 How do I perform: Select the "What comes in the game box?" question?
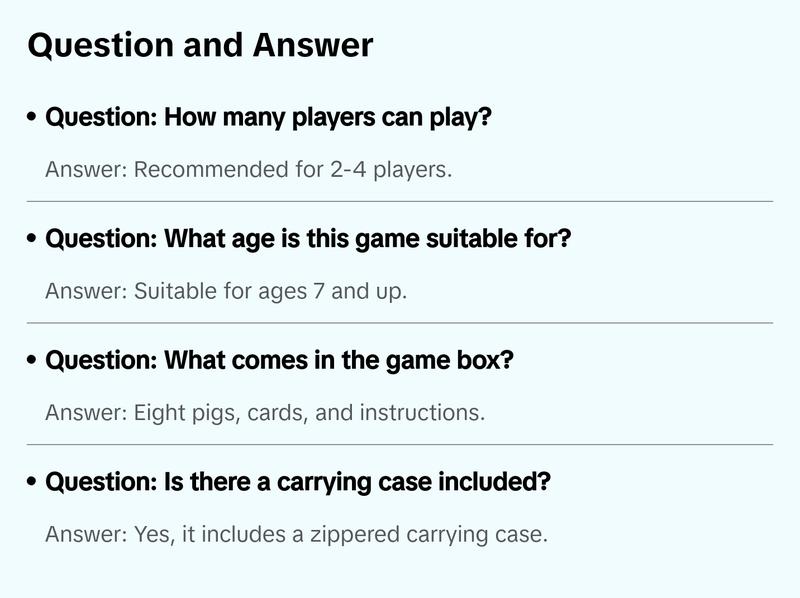click(x=279, y=360)
